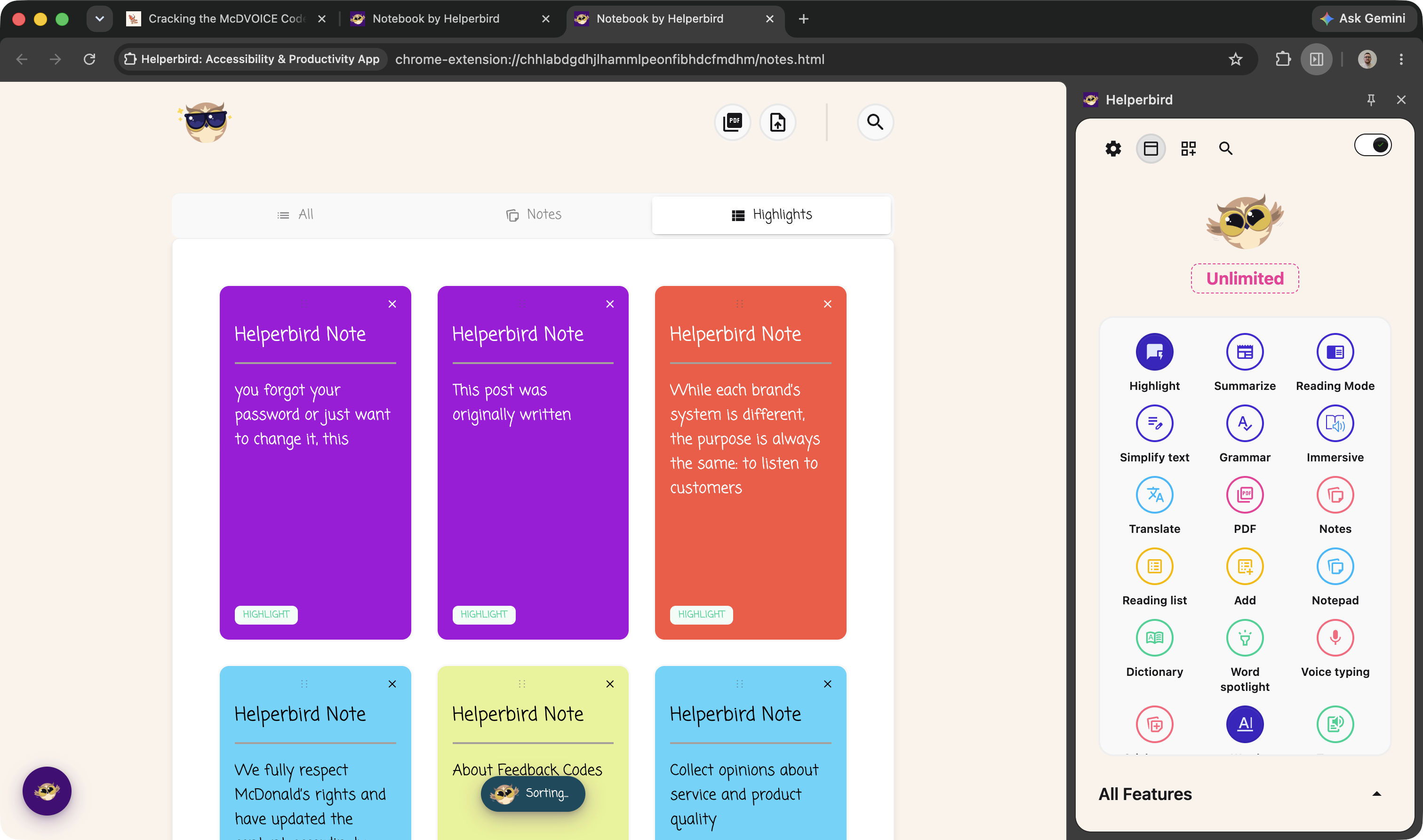Image resolution: width=1423 pixels, height=840 pixels.
Task: Open the Notepad feature
Action: pyautogui.click(x=1335, y=566)
